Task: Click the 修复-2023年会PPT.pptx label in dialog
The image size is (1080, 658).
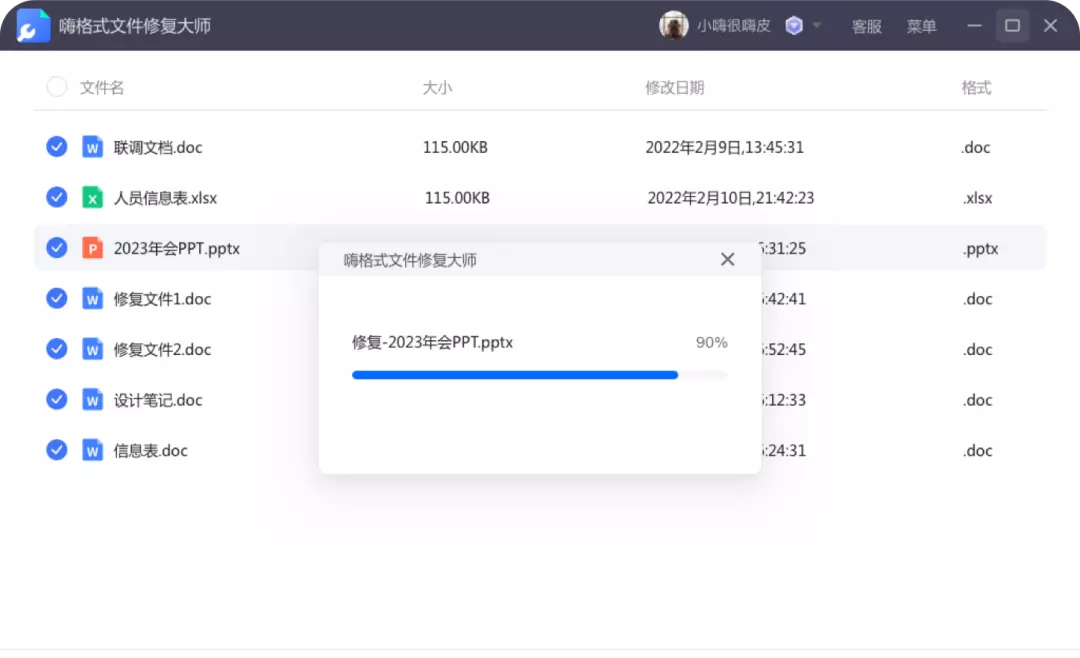Action: (x=433, y=342)
